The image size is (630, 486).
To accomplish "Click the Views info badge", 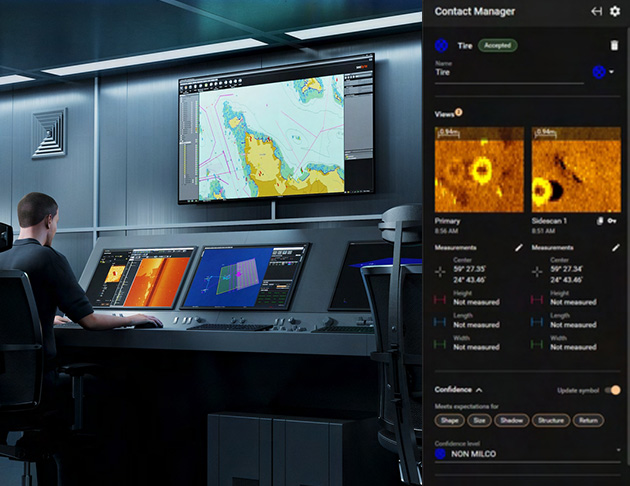I will coord(459,113).
